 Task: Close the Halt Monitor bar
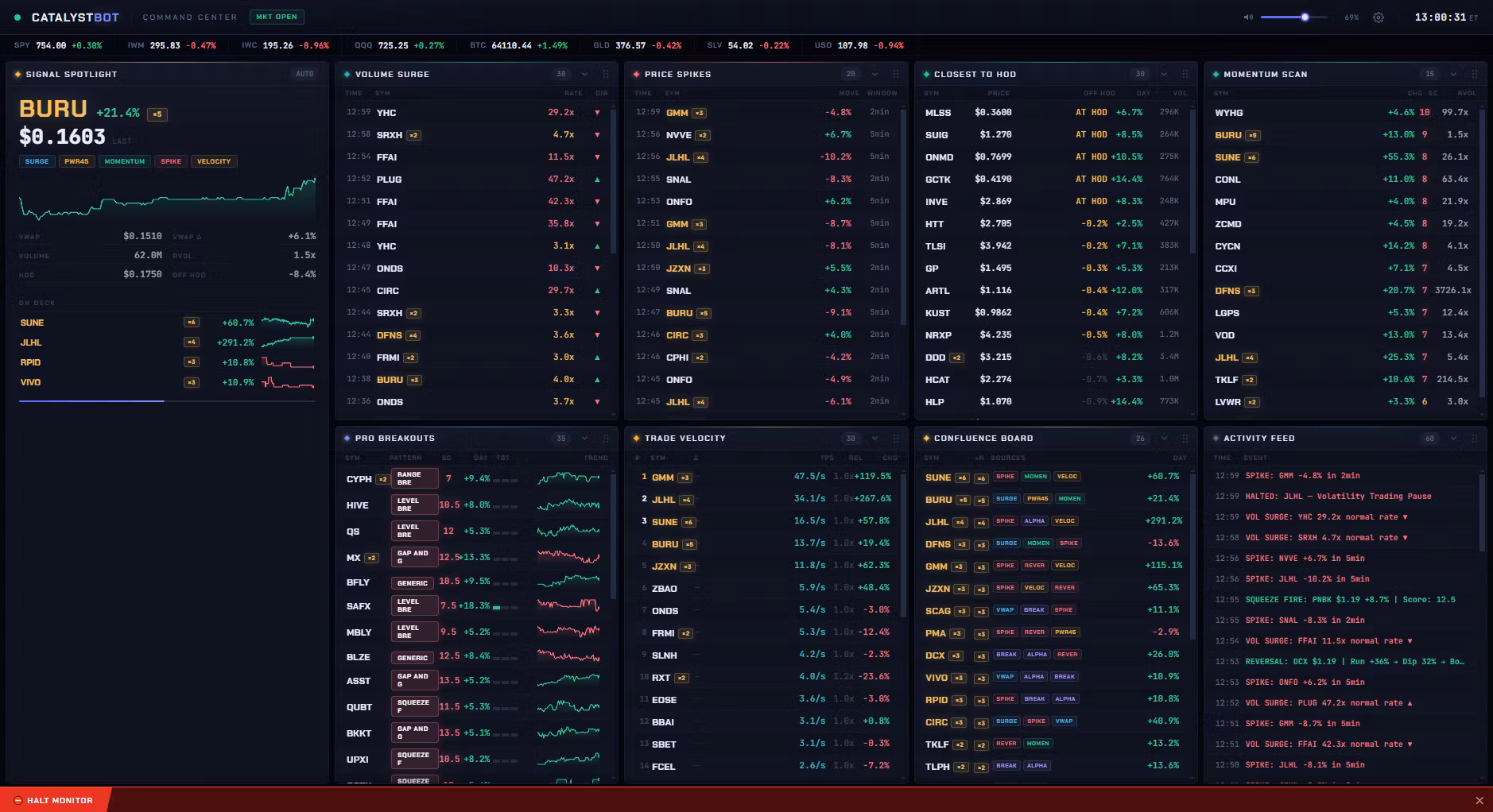[x=1479, y=800]
